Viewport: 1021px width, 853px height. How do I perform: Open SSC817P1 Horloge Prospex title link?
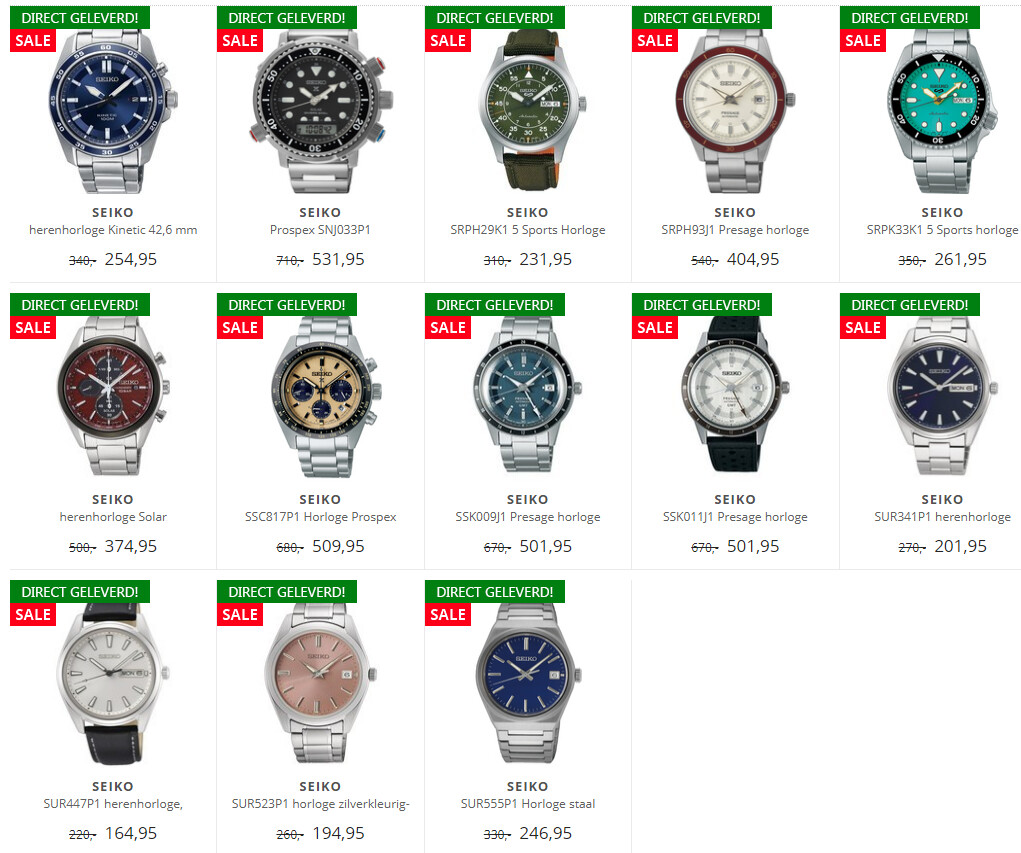(x=320, y=517)
